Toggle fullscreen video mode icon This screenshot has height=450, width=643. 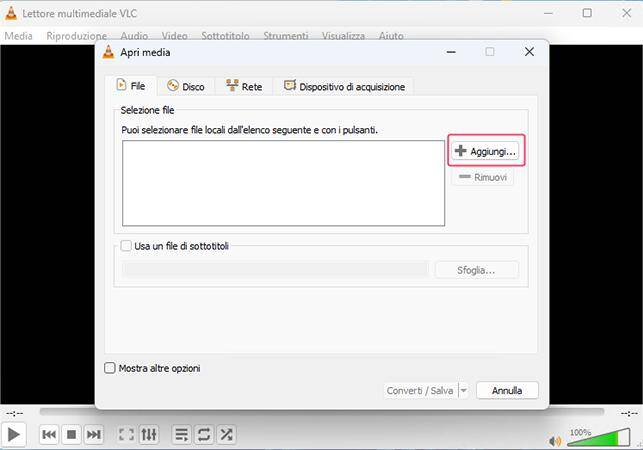tap(126, 434)
